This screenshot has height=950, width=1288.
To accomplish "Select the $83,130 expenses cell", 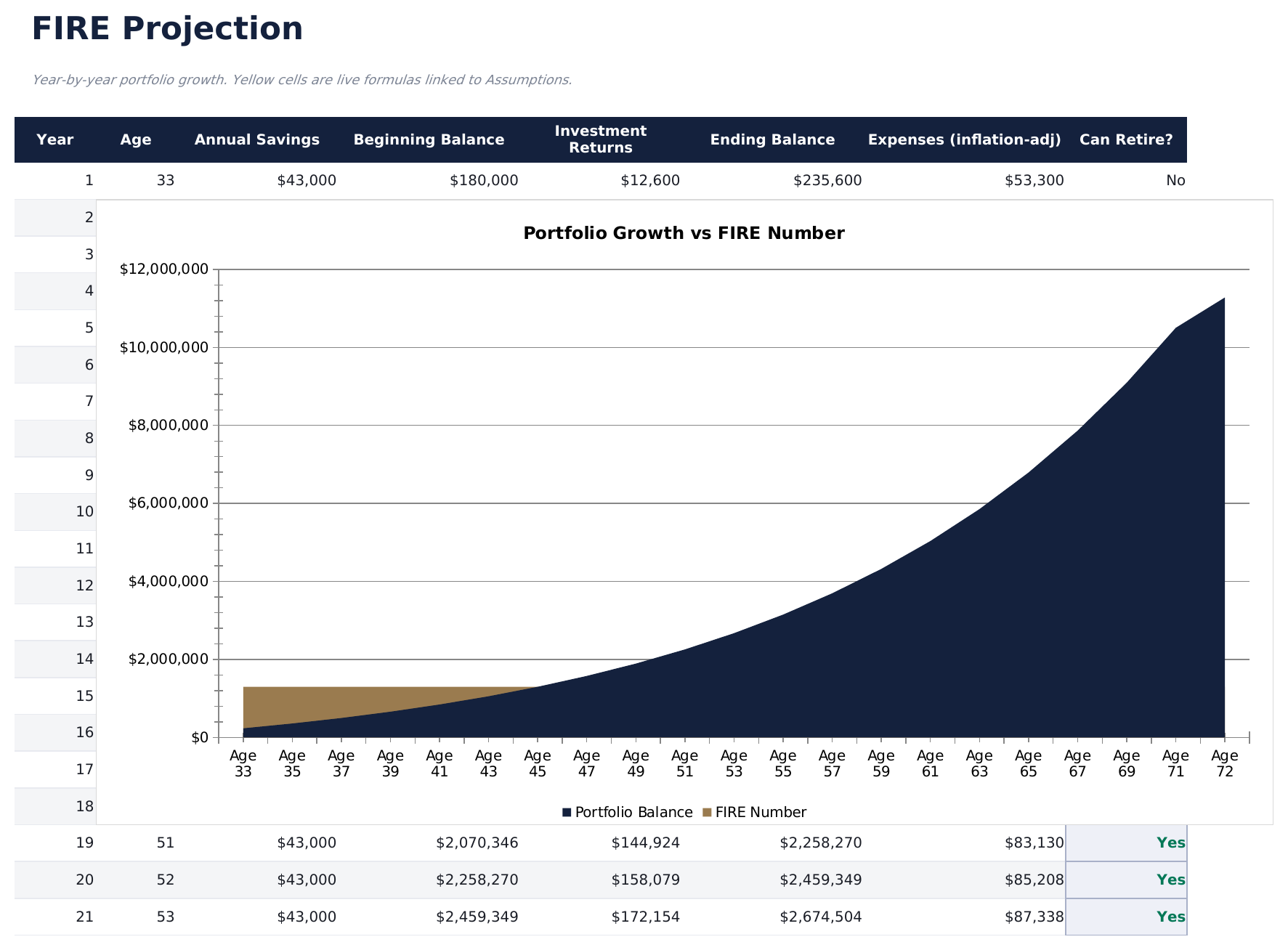I will 1034,843.
